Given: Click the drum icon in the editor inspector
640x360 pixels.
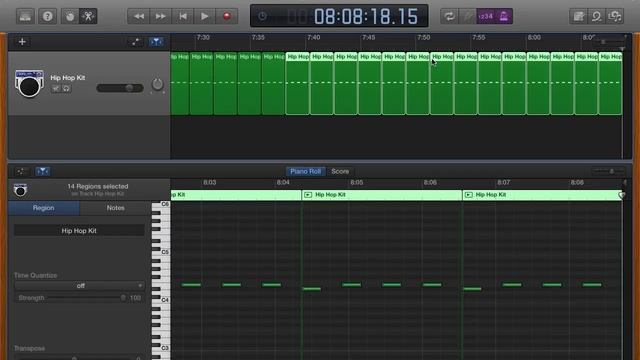Looking at the screenshot, I should point(20,190).
